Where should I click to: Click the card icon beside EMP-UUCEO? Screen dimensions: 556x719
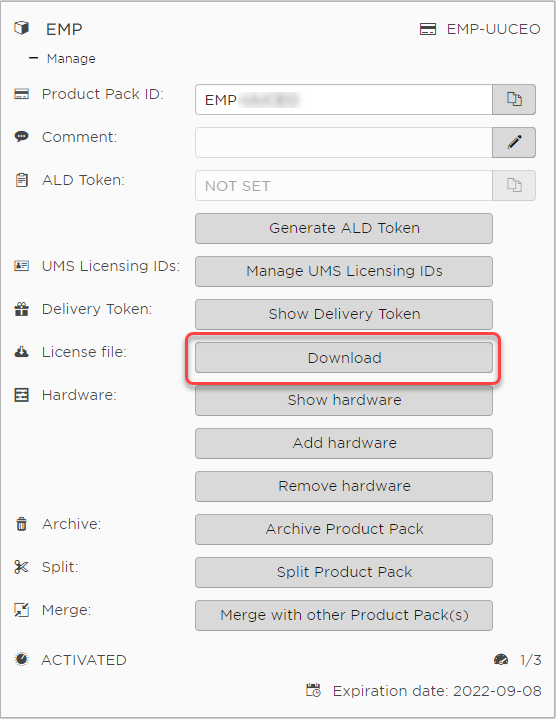coord(428,29)
